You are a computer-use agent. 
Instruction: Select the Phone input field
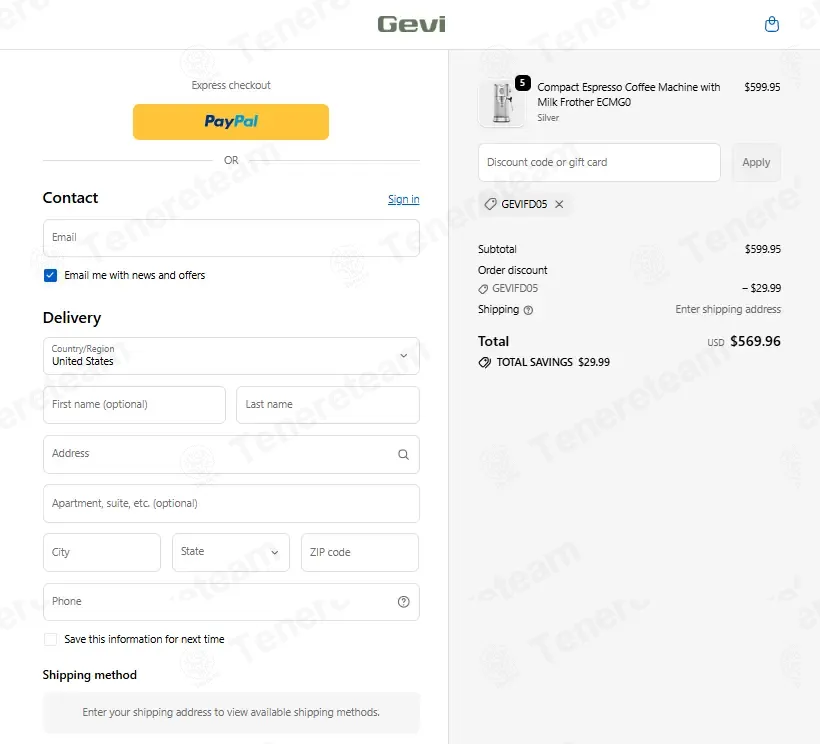(x=231, y=602)
